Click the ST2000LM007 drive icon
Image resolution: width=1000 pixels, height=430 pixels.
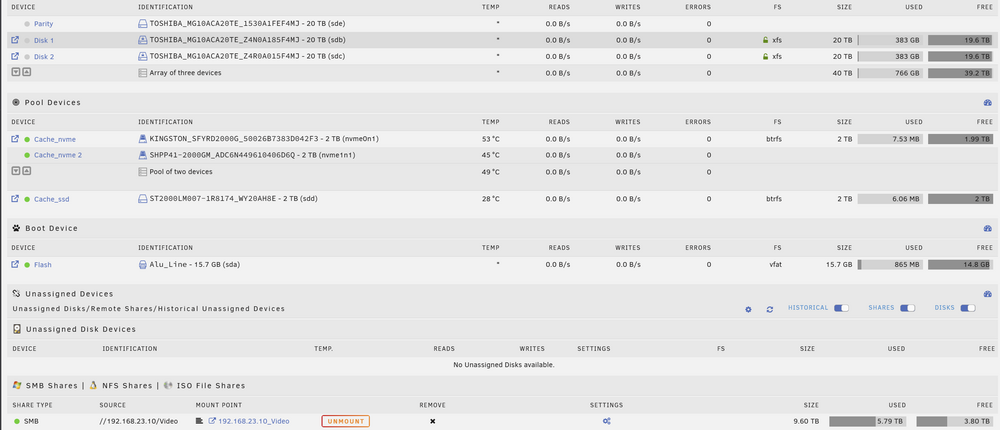(x=143, y=198)
